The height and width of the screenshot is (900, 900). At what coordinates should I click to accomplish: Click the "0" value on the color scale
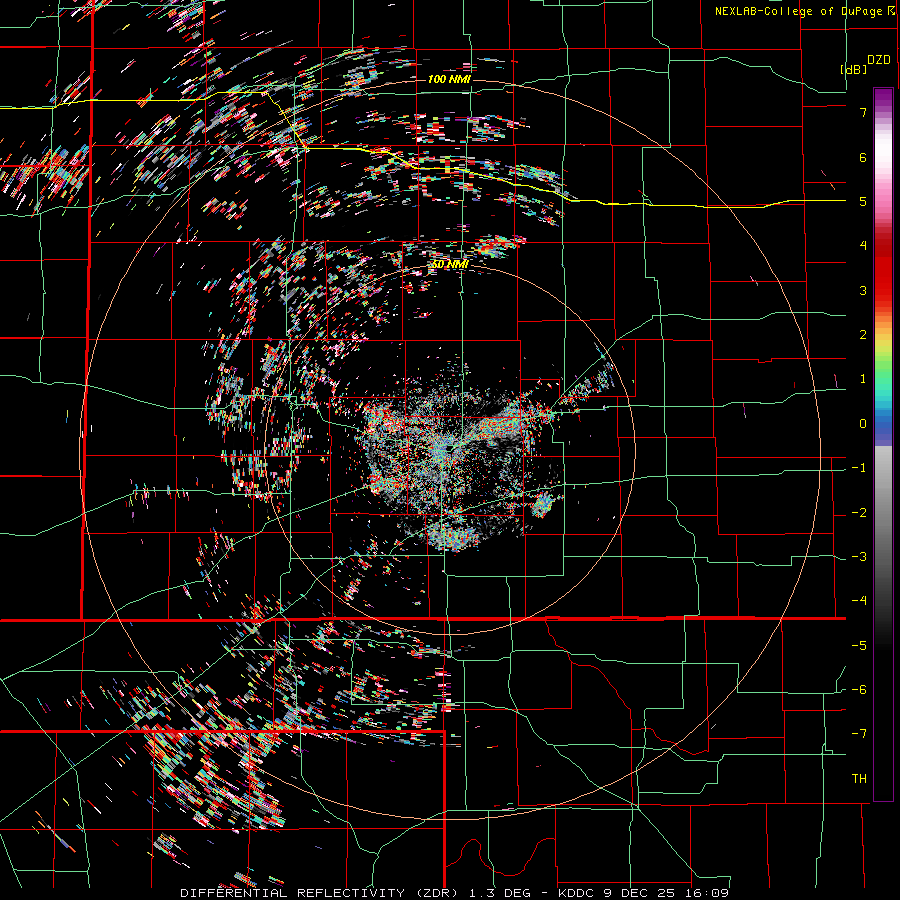click(863, 424)
